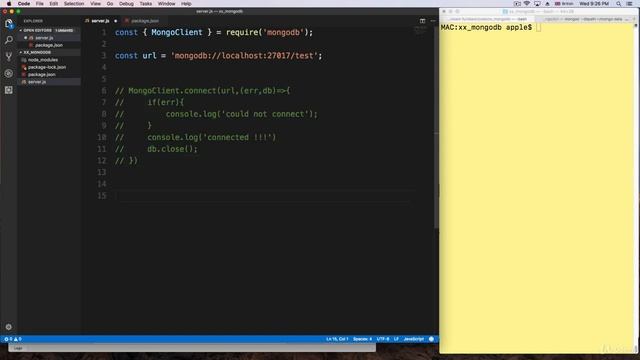Open the Apple menu
This screenshot has width=640, height=360.
click(x=9, y=4)
